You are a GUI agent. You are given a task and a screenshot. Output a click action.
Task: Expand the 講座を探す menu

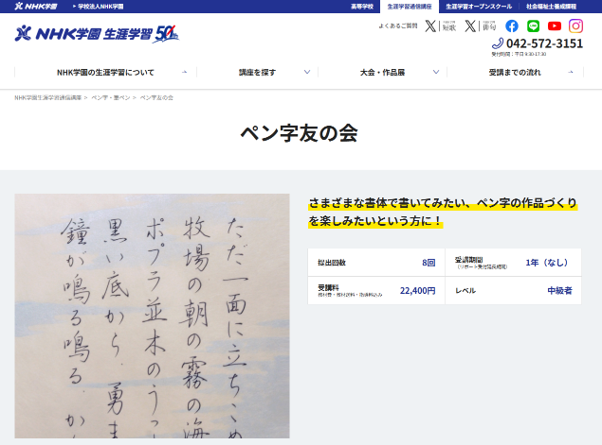tap(257, 73)
